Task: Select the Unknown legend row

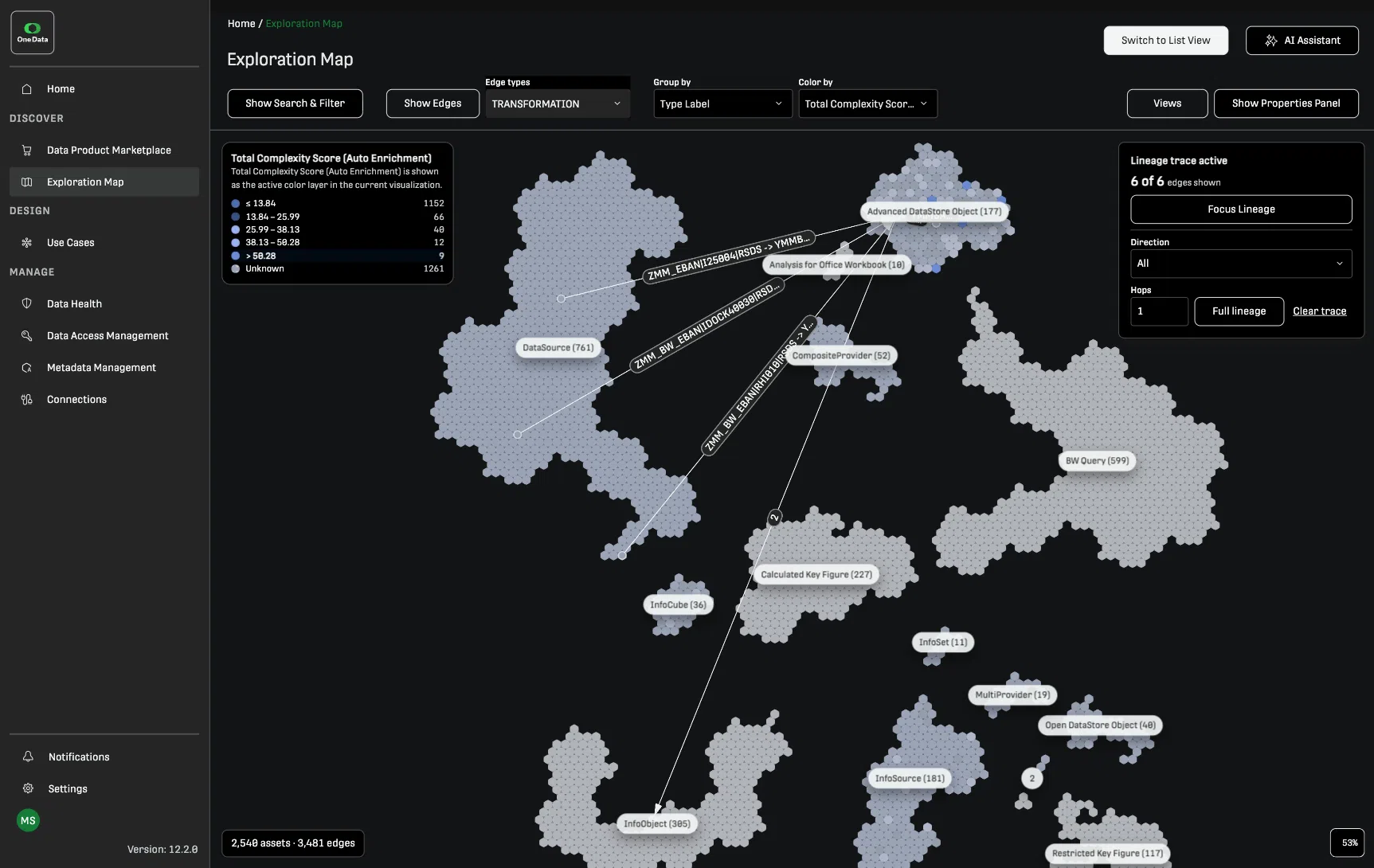Action: [x=338, y=269]
